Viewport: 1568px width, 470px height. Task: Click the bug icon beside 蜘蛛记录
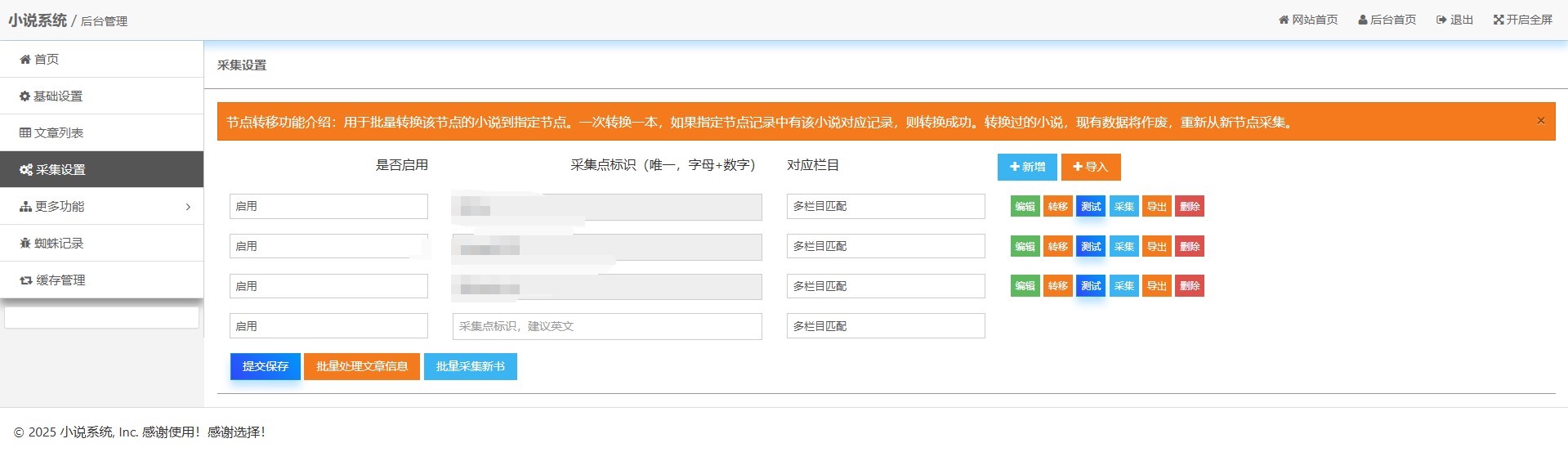pyautogui.click(x=25, y=244)
